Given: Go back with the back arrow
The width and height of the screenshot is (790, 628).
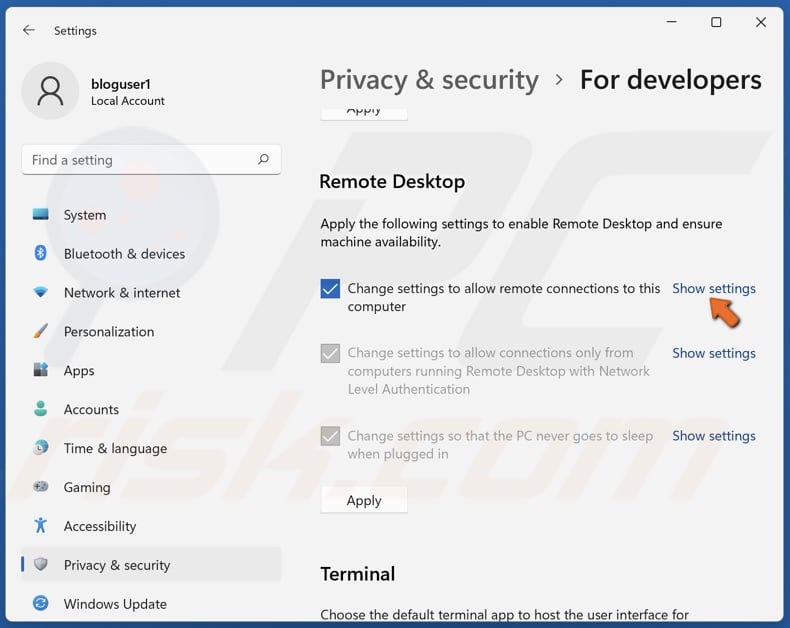Looking at the screenshot, I should [x=29, y=31].
